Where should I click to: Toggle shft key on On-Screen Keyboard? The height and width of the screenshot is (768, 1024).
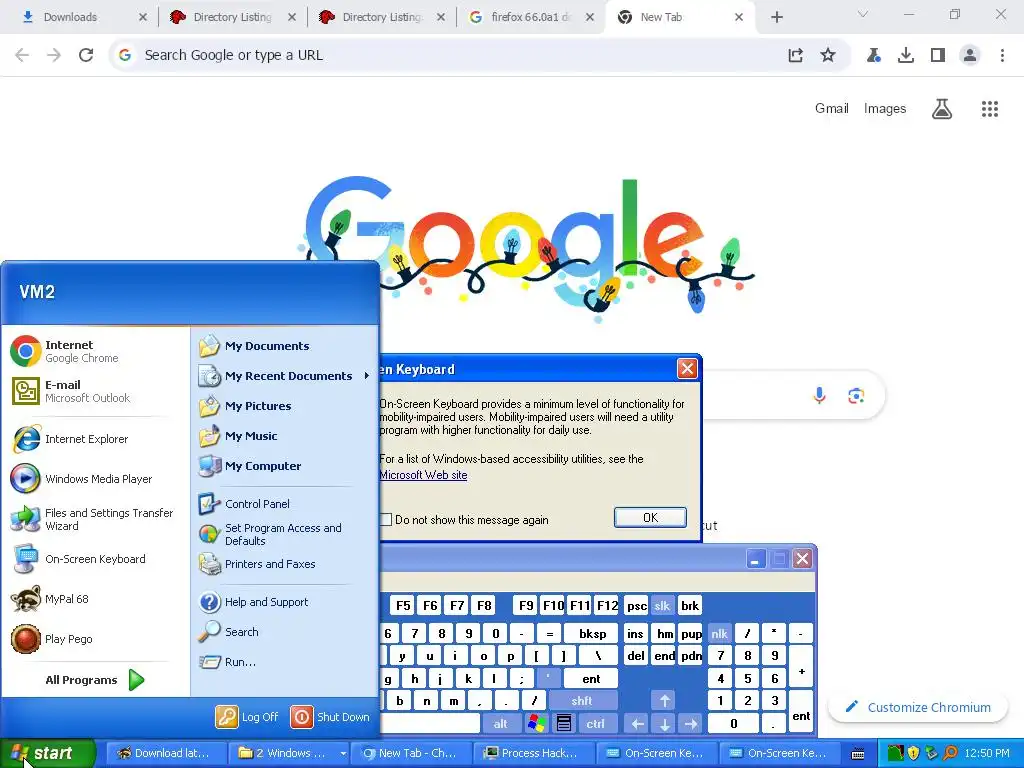click(x=581, y=701)
